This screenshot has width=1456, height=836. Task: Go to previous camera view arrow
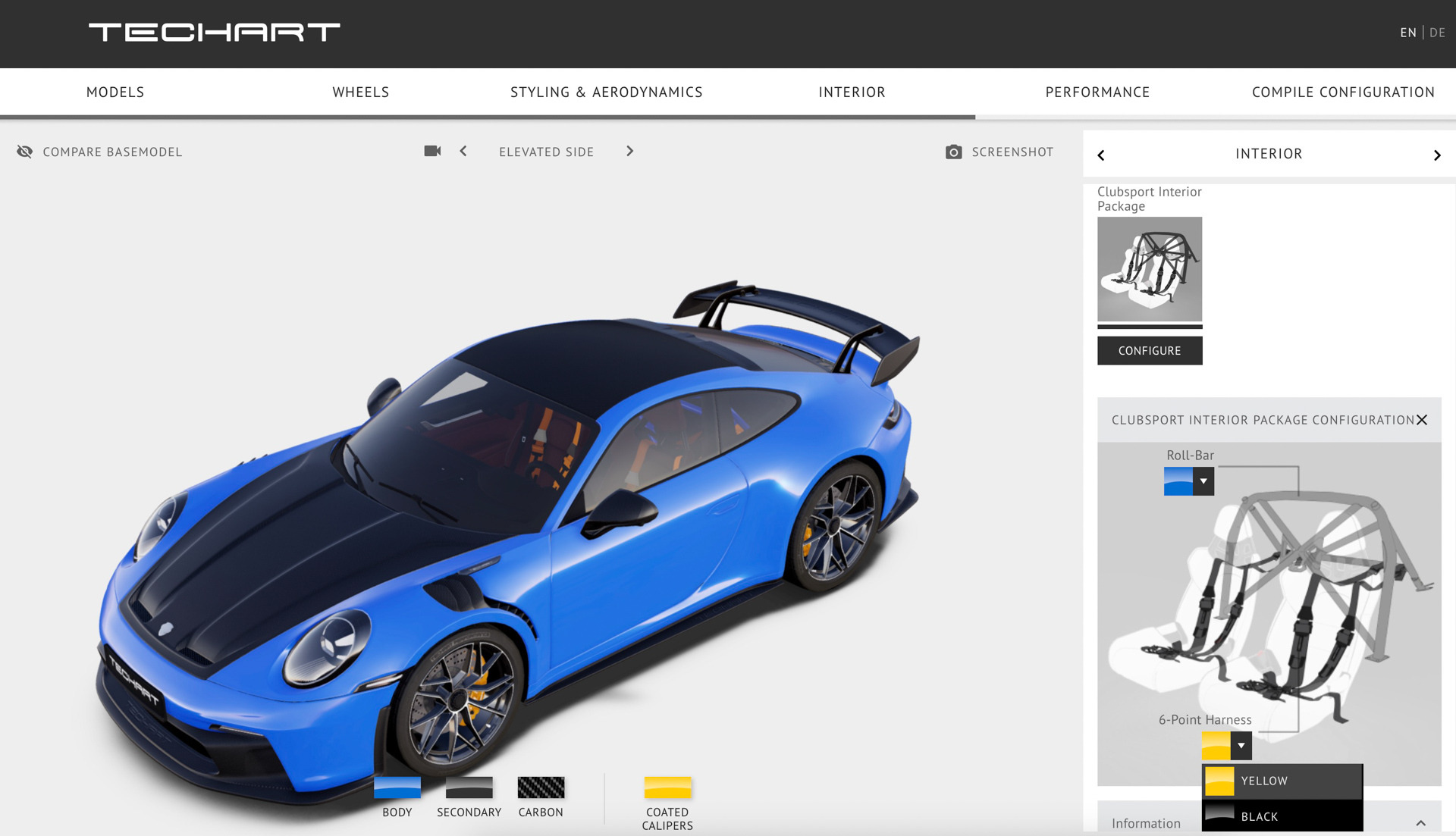[x=463, y=151]
